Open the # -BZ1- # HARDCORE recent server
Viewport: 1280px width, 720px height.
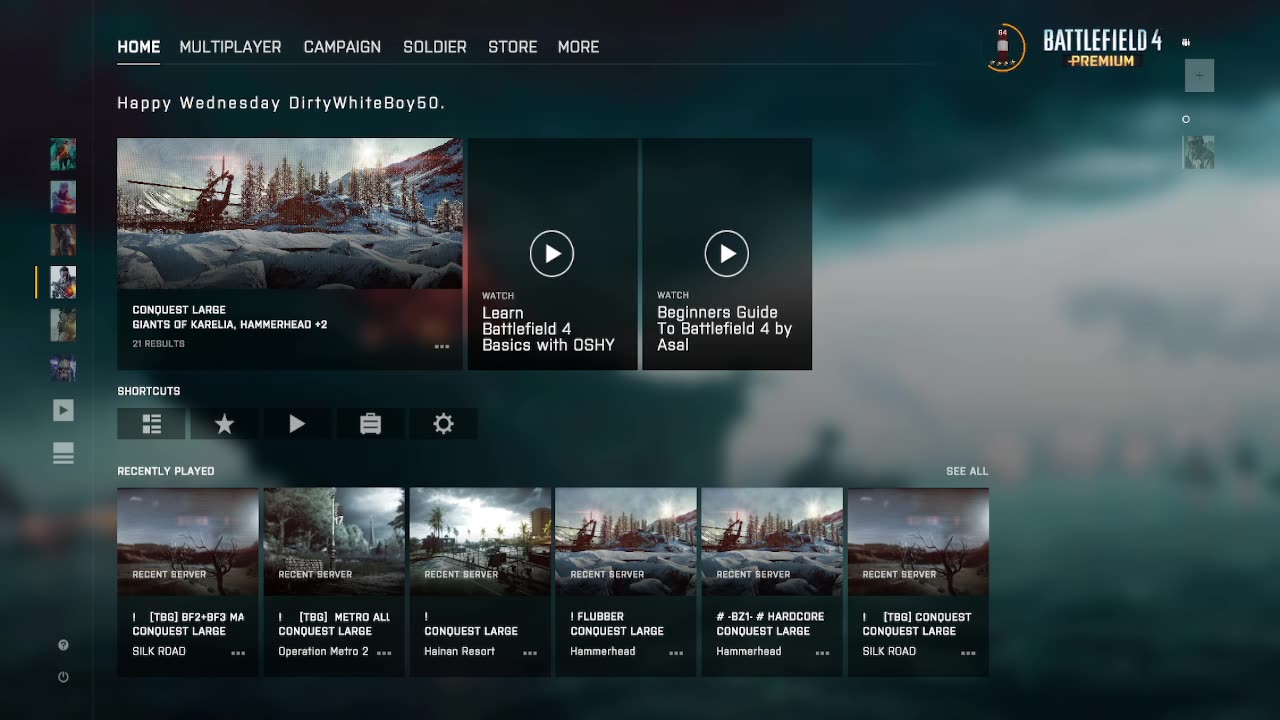[x=772, y=582]
